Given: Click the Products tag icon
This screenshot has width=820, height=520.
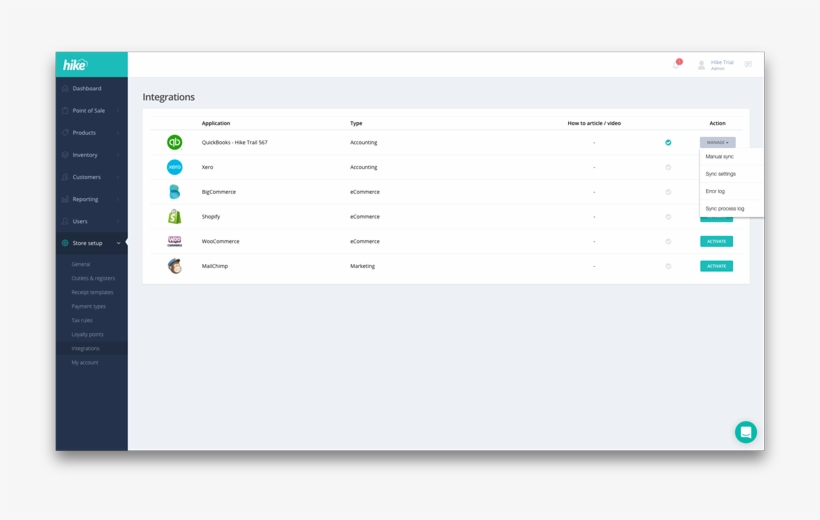Looking at the screenshot, I should click(x=65, y=132).
